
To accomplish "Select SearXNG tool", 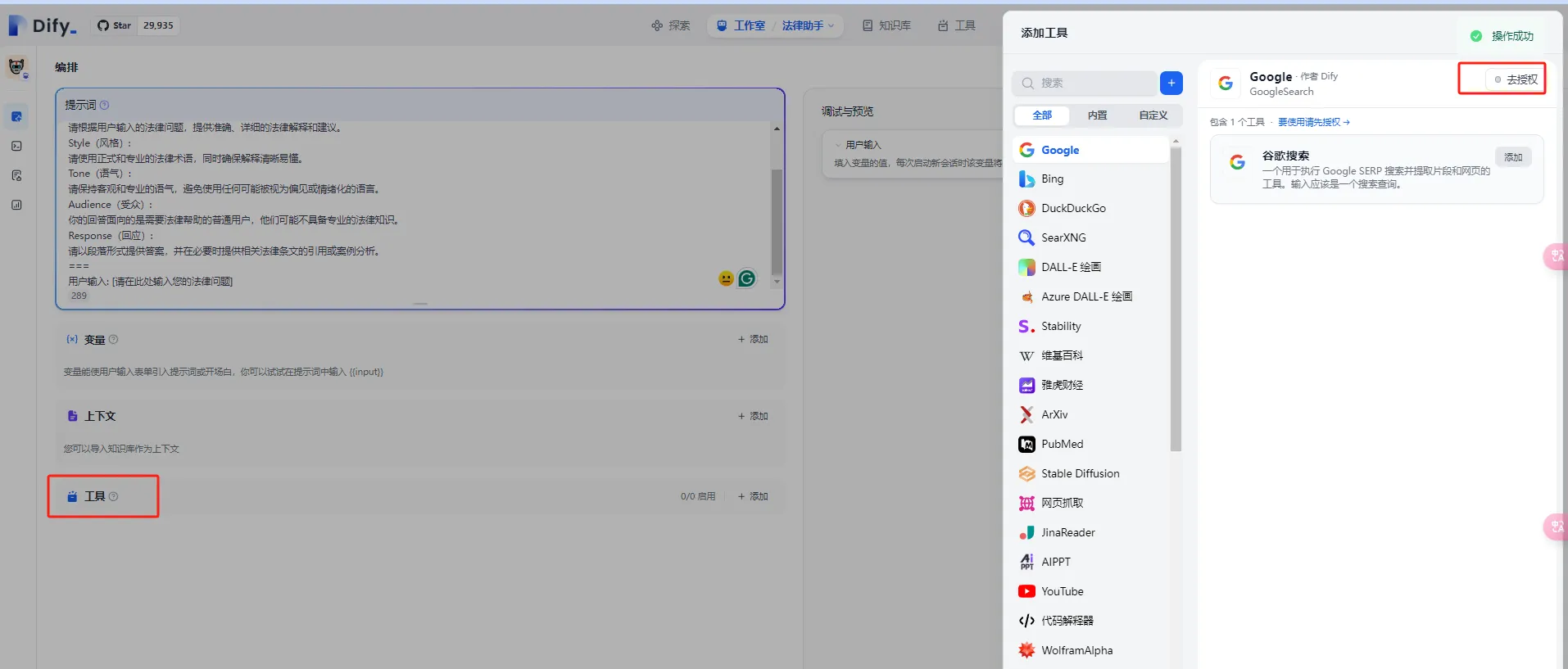I will (1091, 237).
